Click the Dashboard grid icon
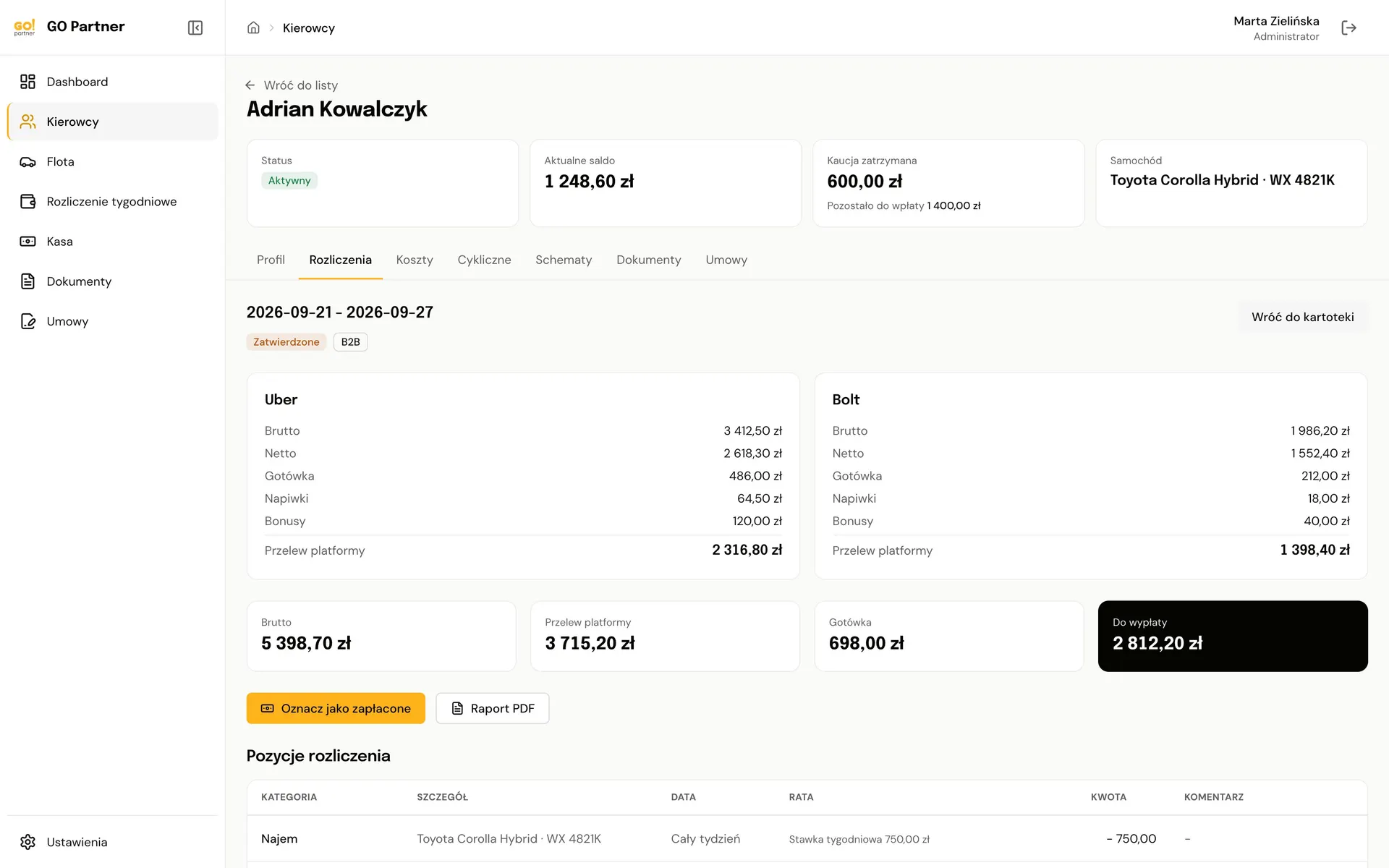The width and height of the screenshot is (1389, 868). pos(27,82)
